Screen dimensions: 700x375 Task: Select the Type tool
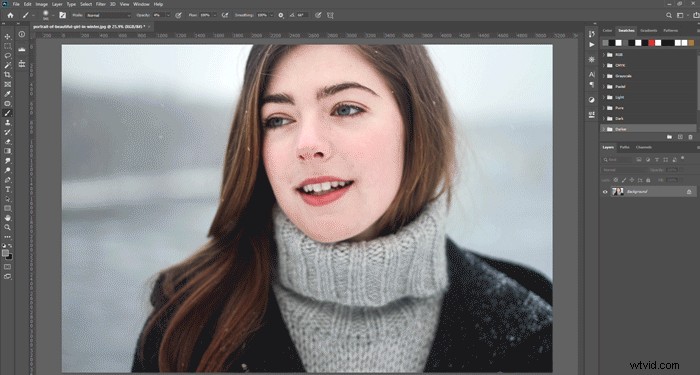[x=8, y=189]
